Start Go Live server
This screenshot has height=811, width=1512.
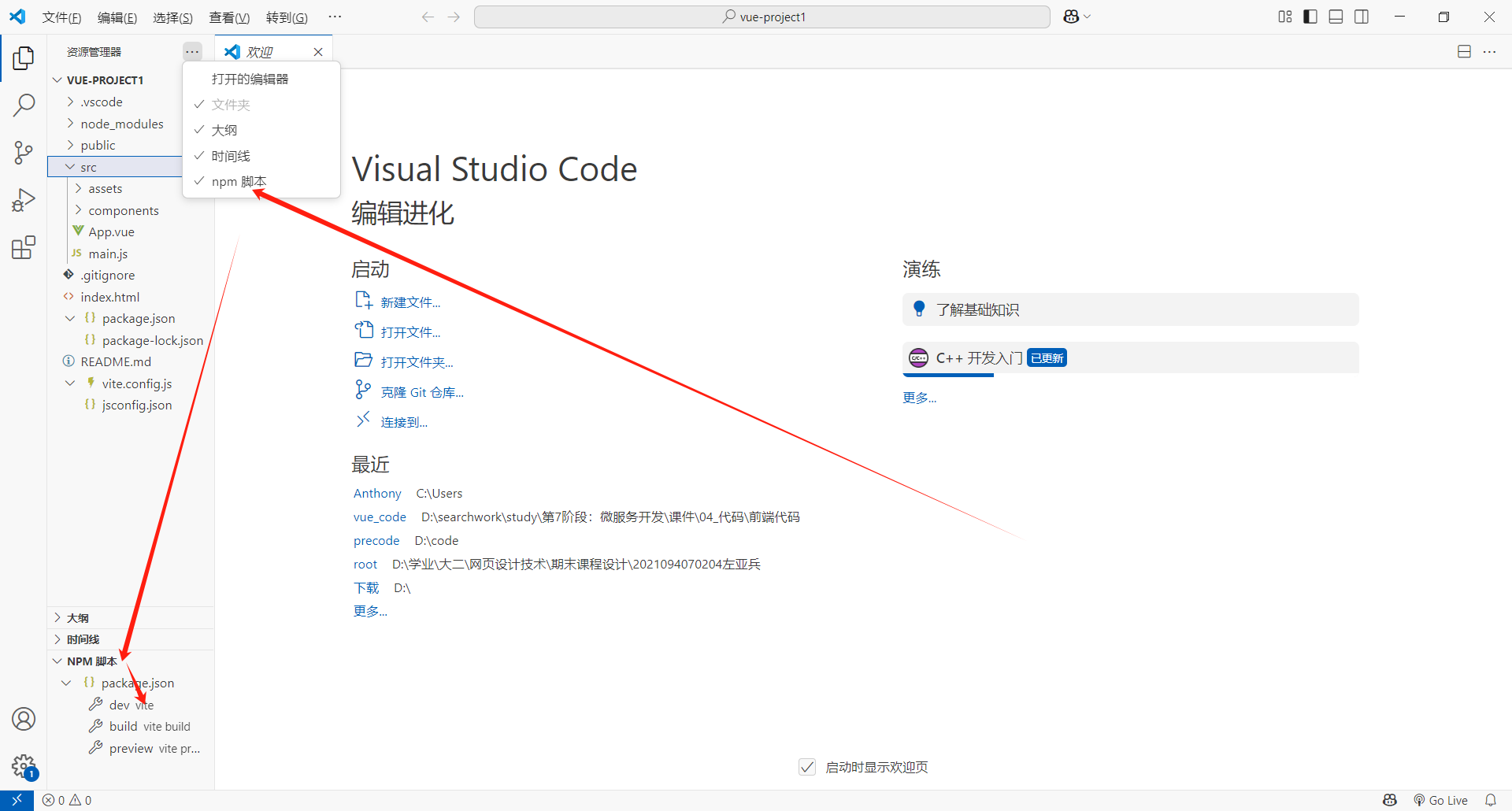point(1440,800)
